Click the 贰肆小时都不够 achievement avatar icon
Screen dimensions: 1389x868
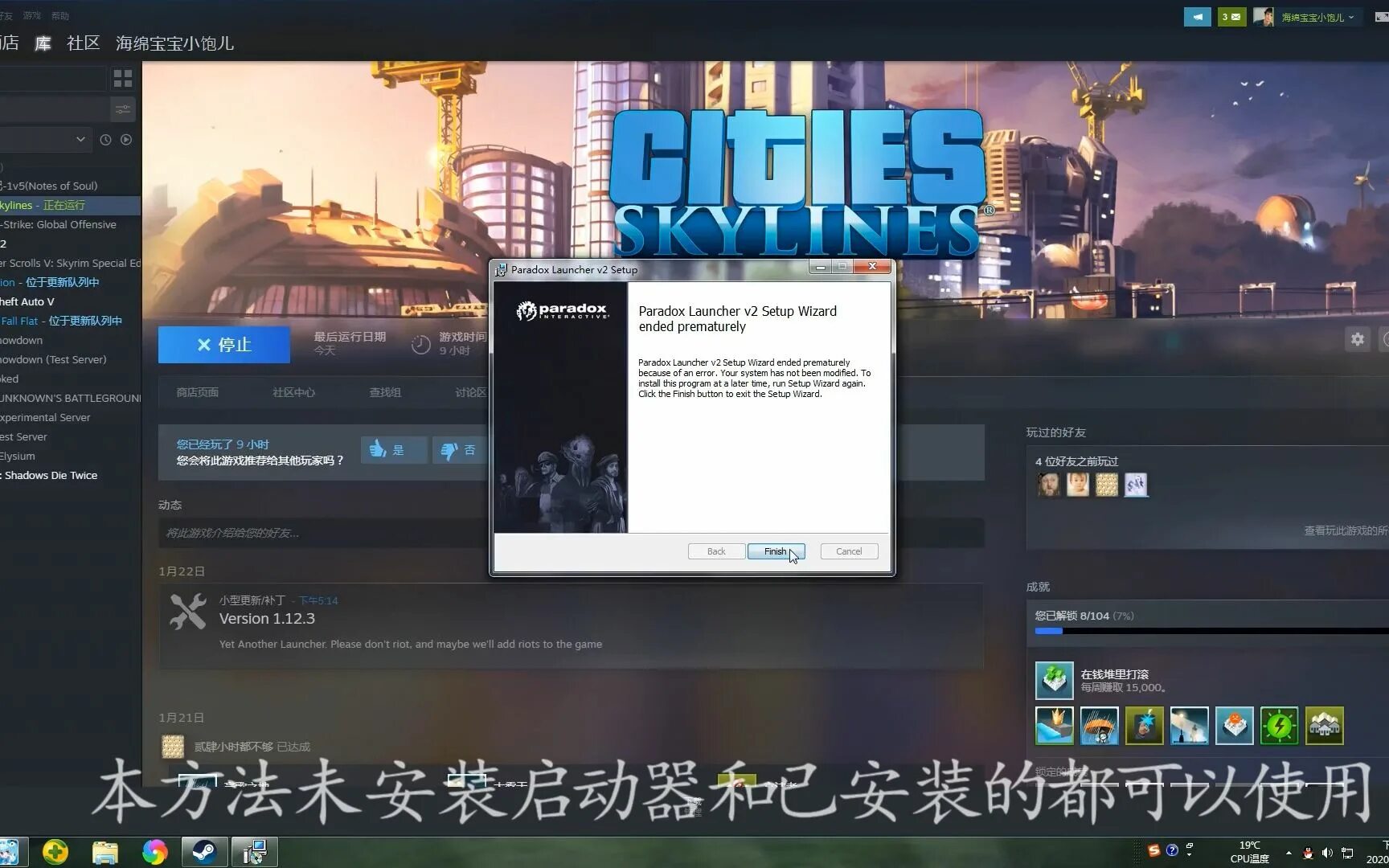(173, 747)
